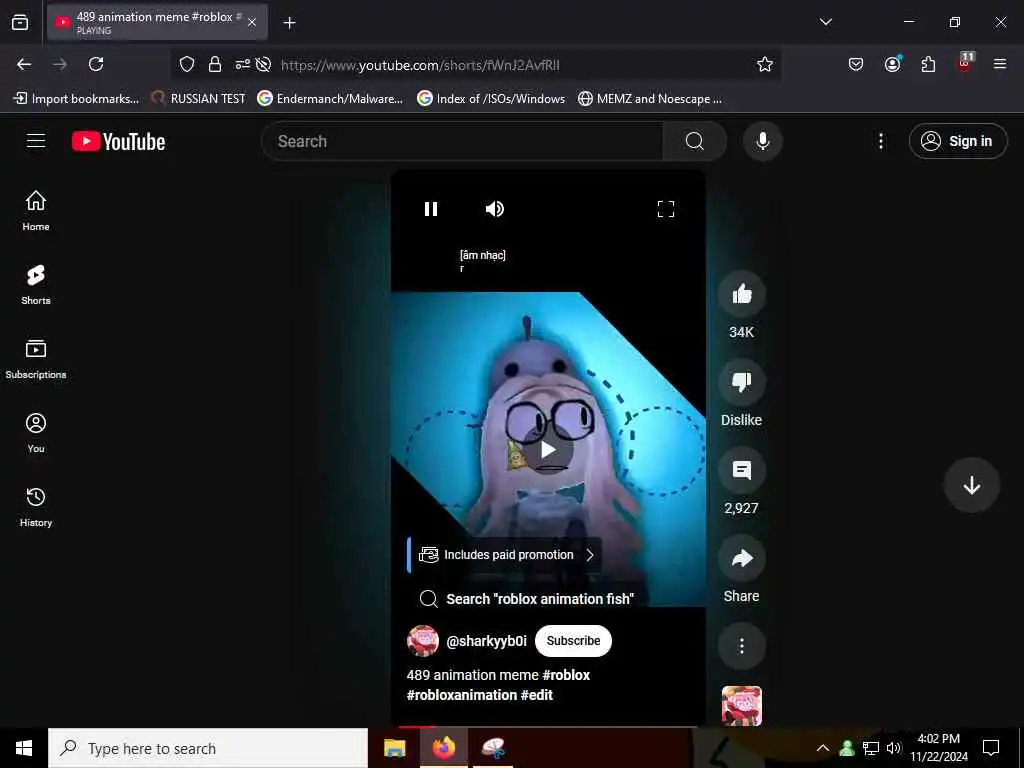Open the sound thumbnail below more actions
The width and height of the screenshot is (1024, 768).
tap(741, 706)
